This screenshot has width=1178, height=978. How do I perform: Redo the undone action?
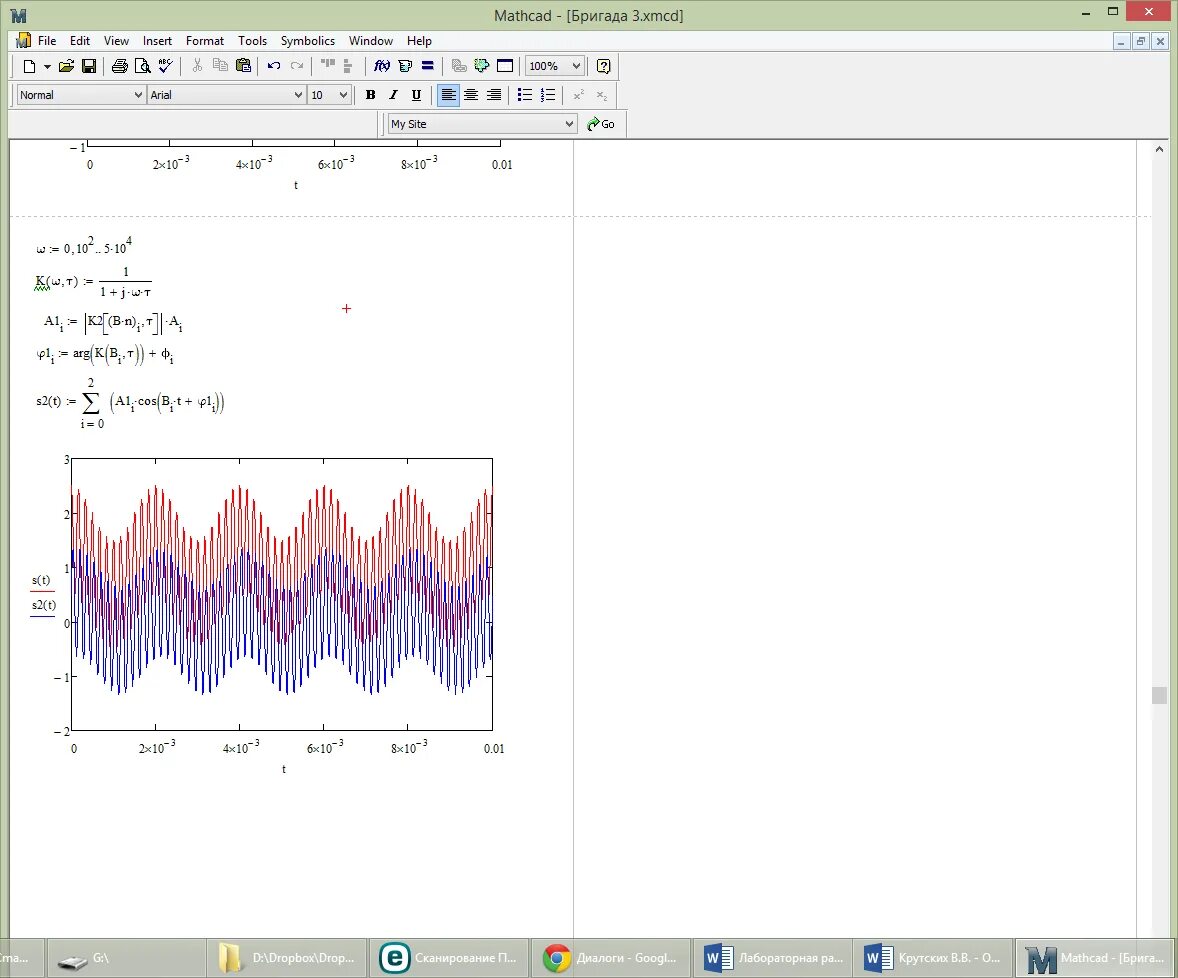pos(297,66)
